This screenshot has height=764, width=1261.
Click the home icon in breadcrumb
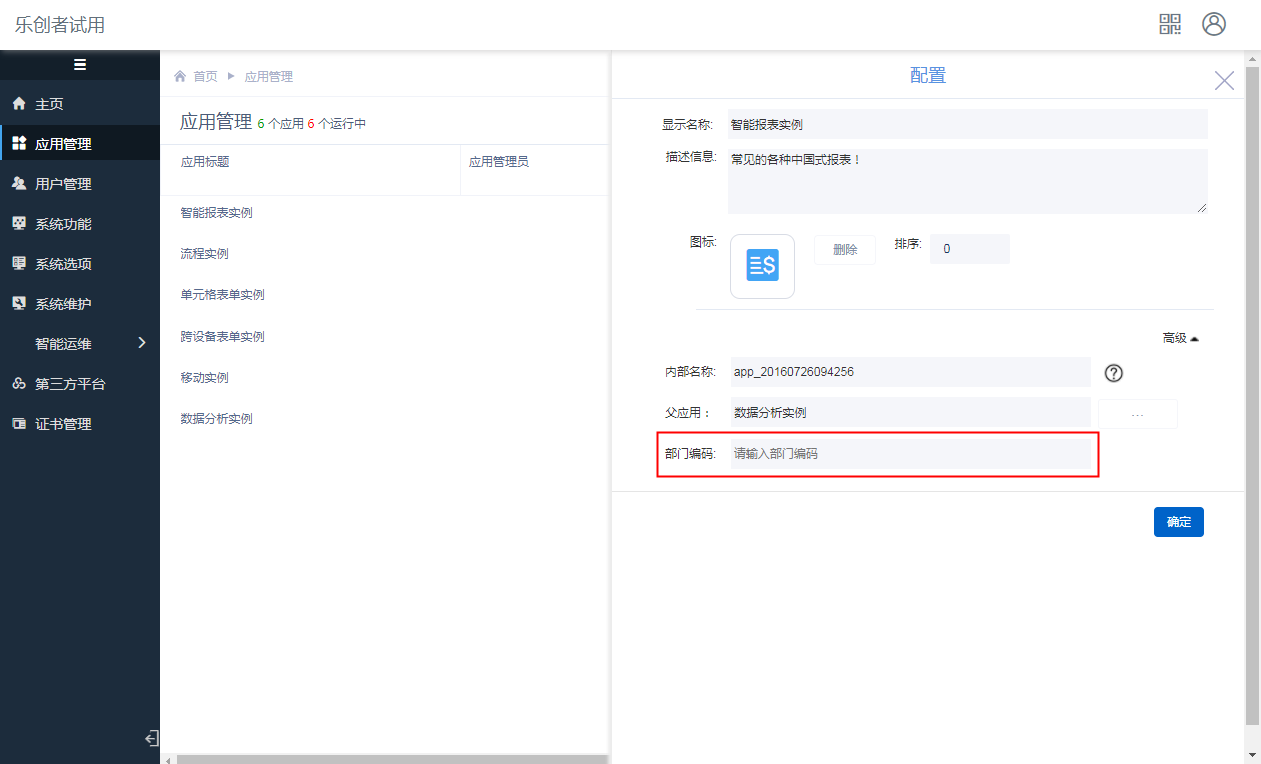(x=180, y=77)
